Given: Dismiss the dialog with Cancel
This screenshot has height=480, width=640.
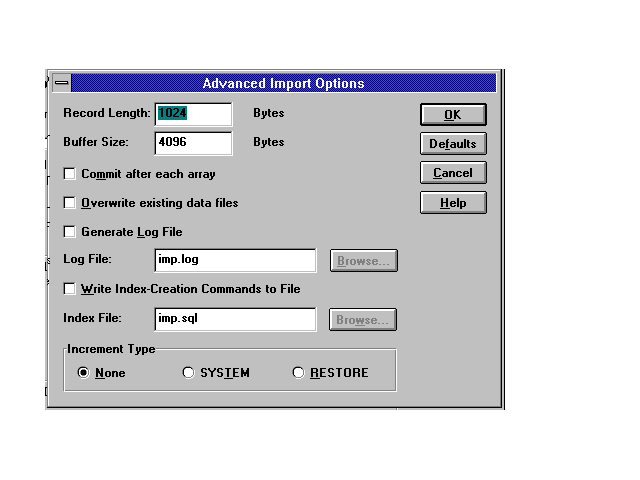Looking at the screenshot, I should [x=452, y=173].
